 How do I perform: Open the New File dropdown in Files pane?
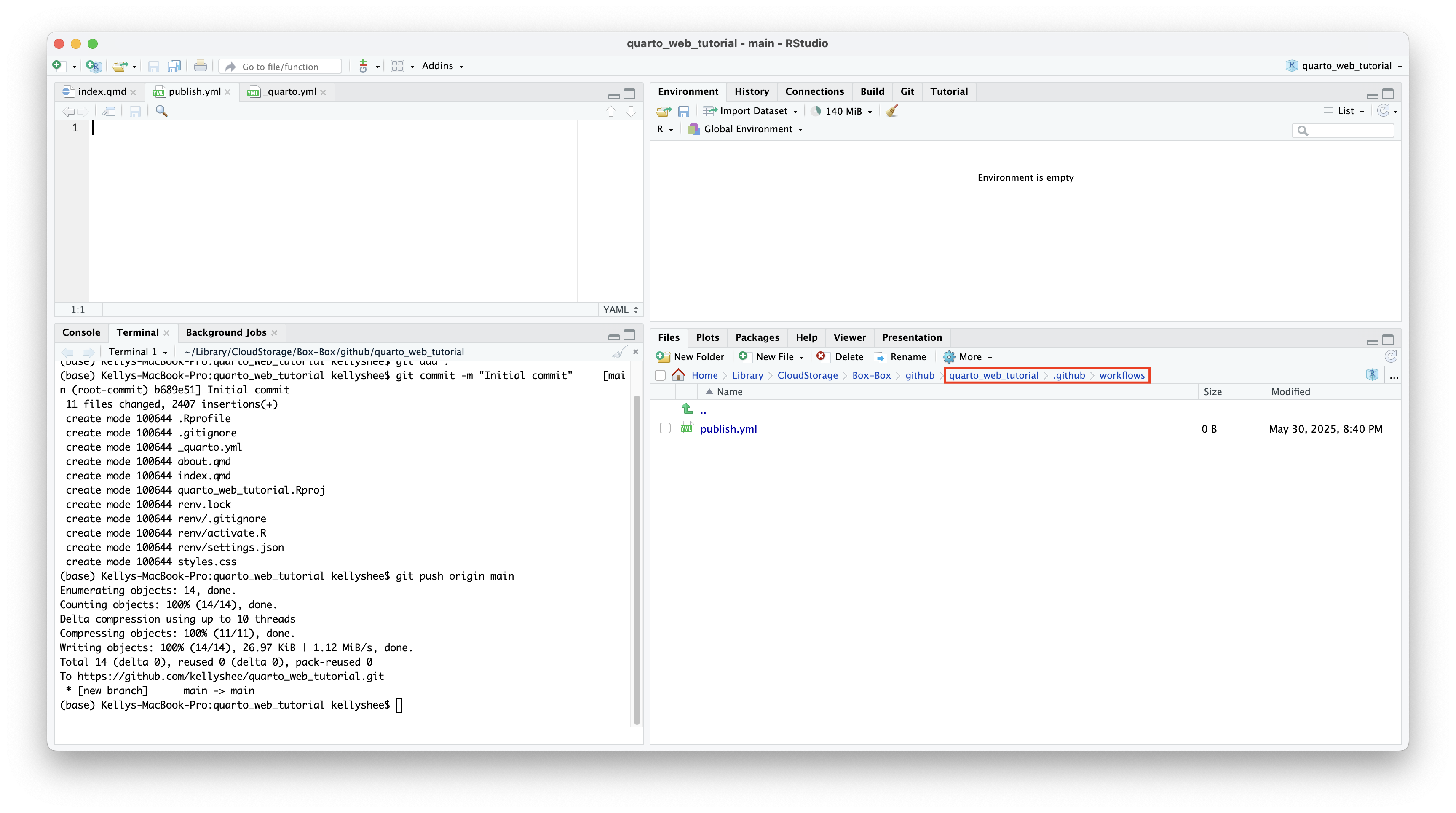click(772, 356)
